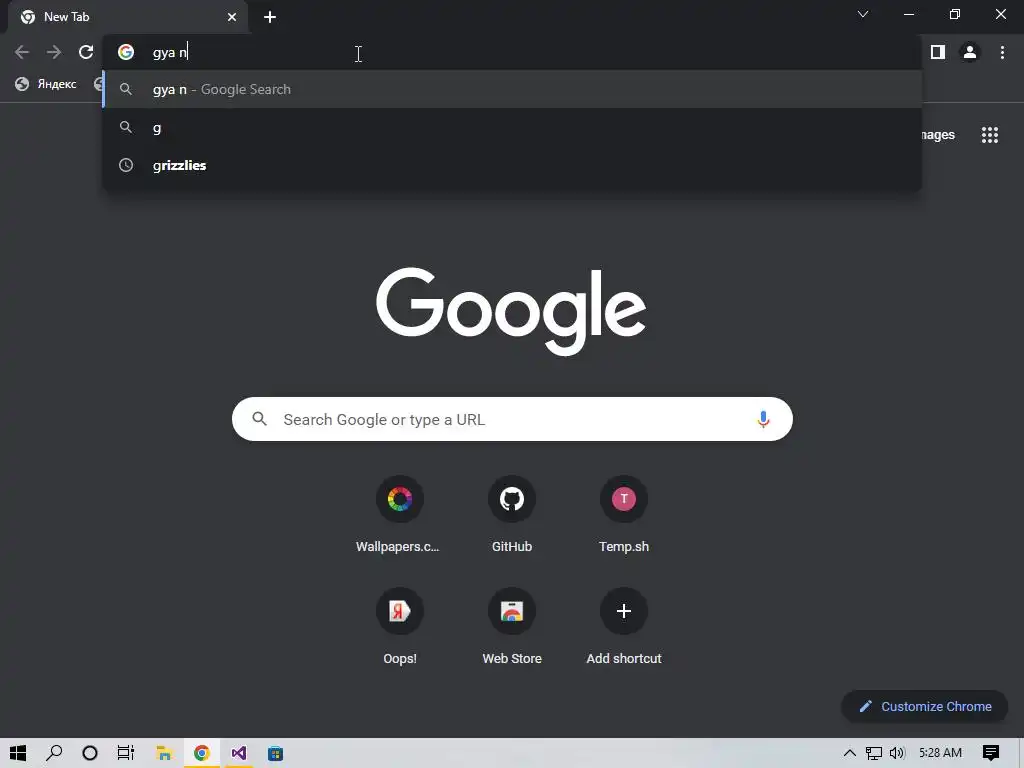Open network status tray icon
Viewport: 1024px width, 768px height.
873,753
